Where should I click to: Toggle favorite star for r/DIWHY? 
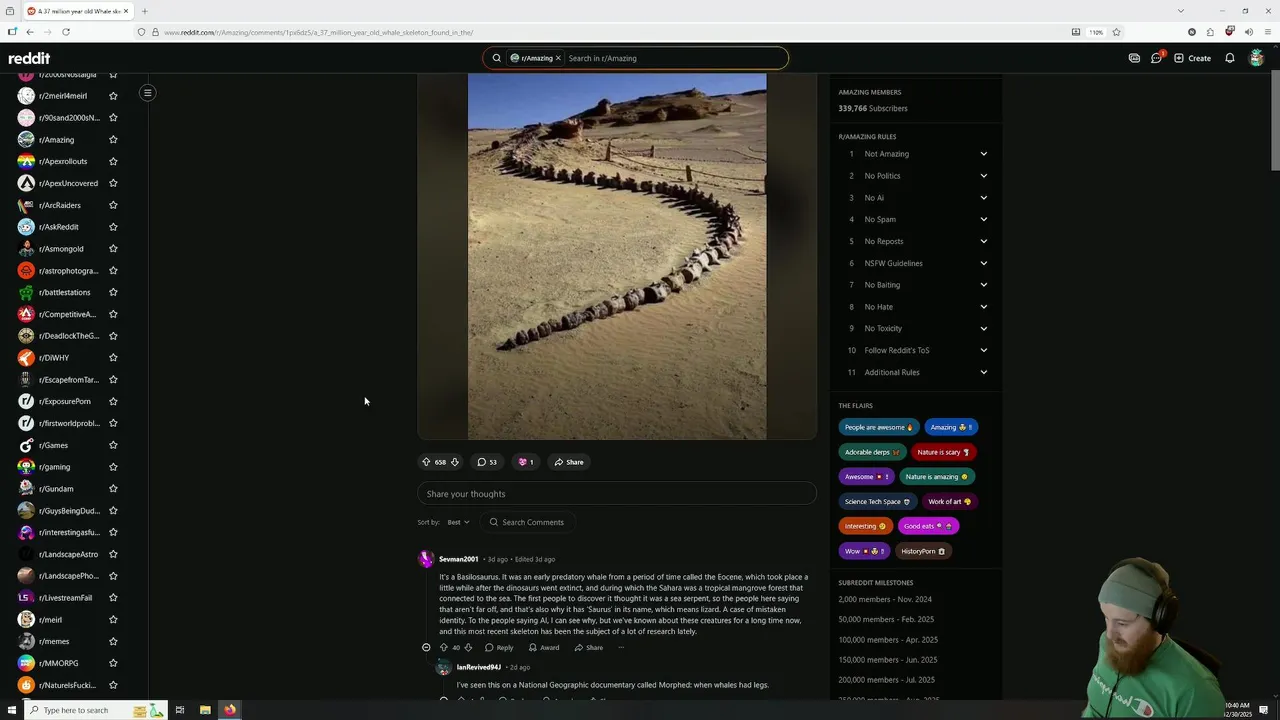[x=113, y=358]
